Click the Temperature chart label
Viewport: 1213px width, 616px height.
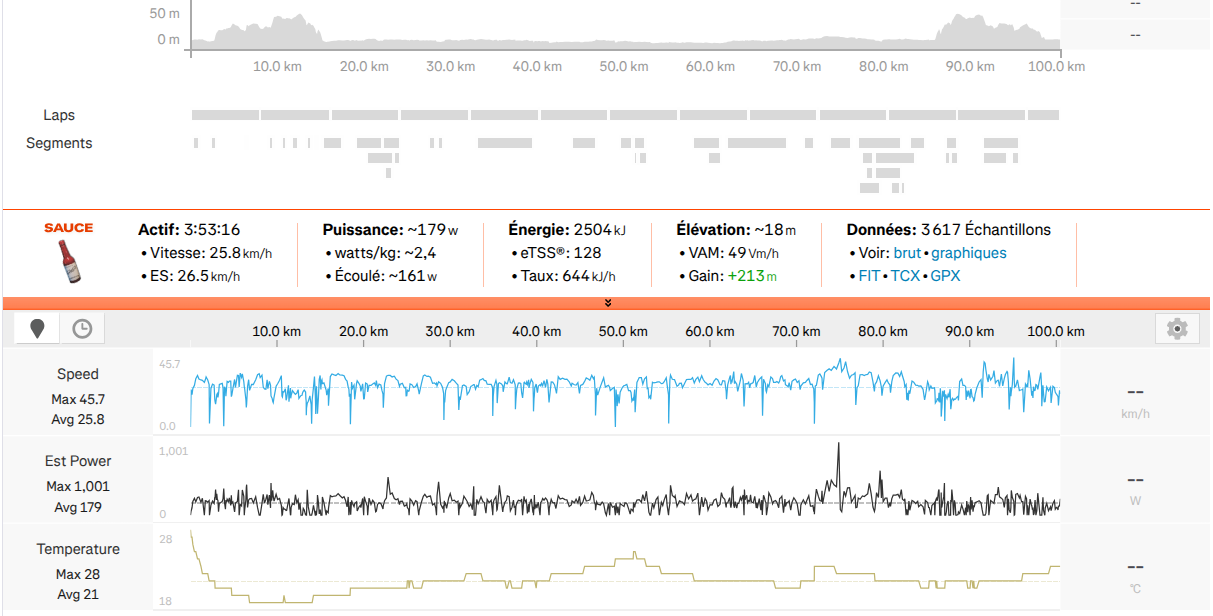point(78,549)
